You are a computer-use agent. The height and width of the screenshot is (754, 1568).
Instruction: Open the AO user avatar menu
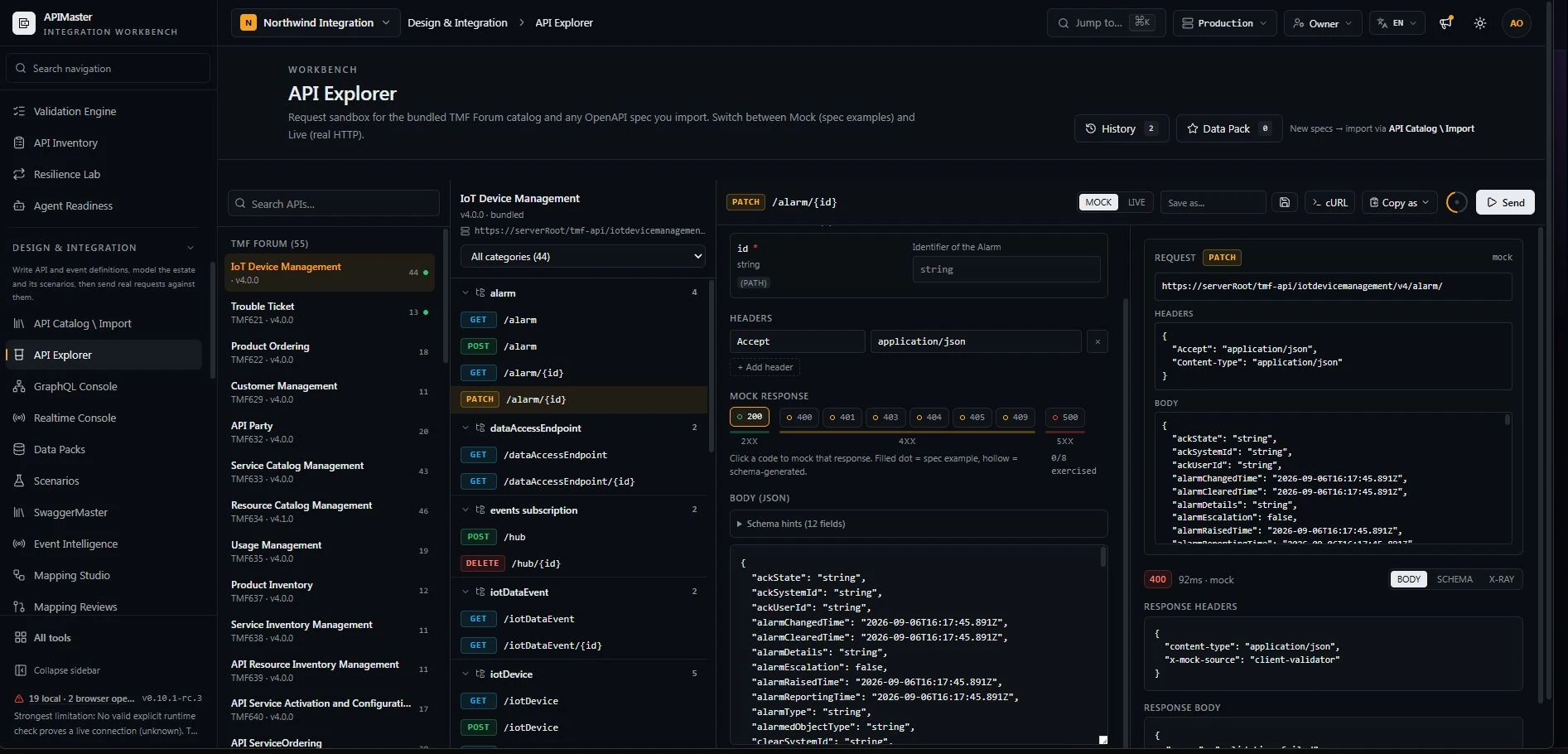coord(1517,23)
